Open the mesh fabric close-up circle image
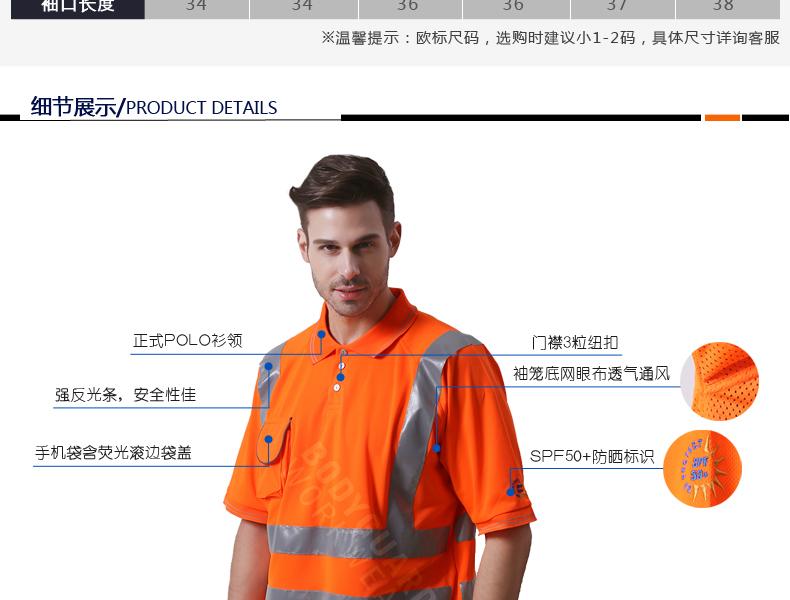790x600 pixels. pyautogui.click(x=721, y=381)
